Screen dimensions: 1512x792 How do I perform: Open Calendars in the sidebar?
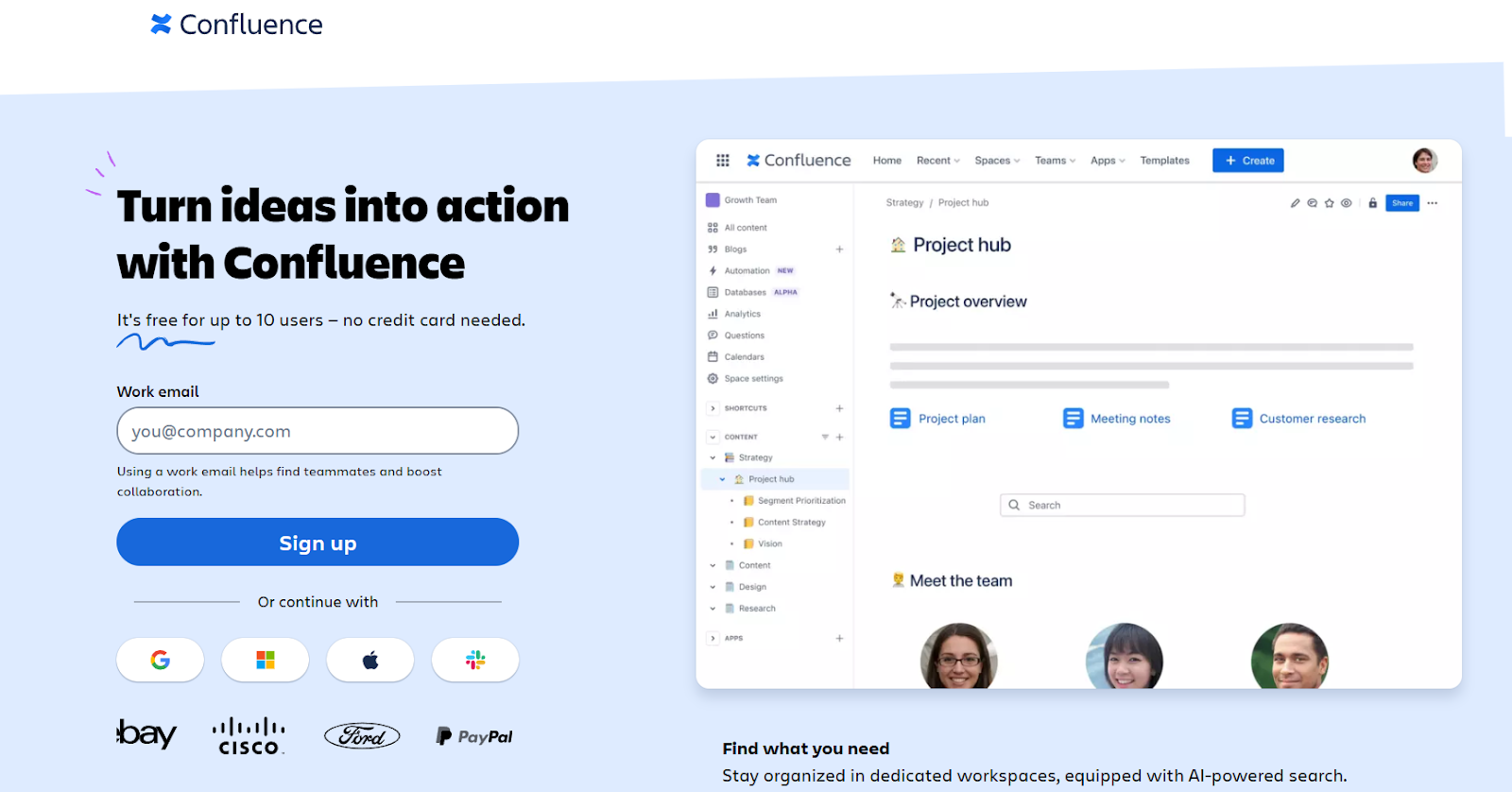tap(736, 357)
